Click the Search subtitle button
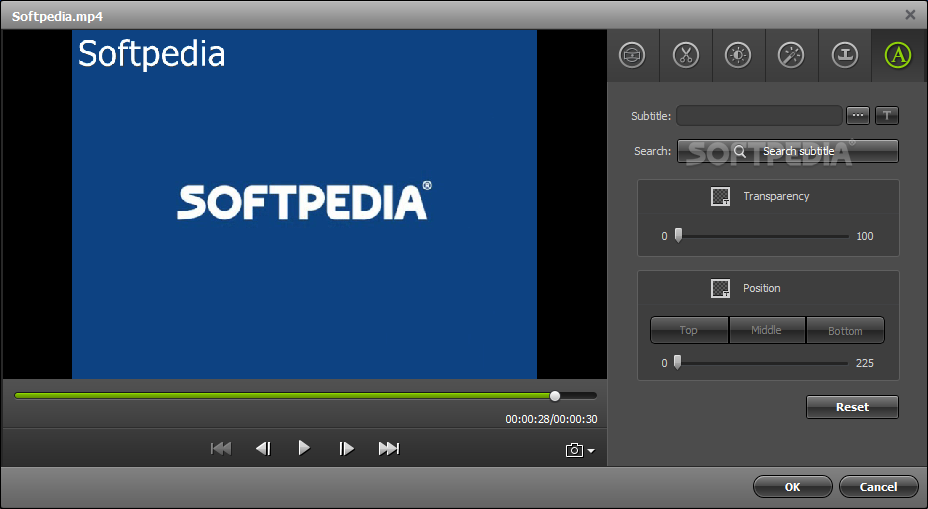 [x=788, y=151]
